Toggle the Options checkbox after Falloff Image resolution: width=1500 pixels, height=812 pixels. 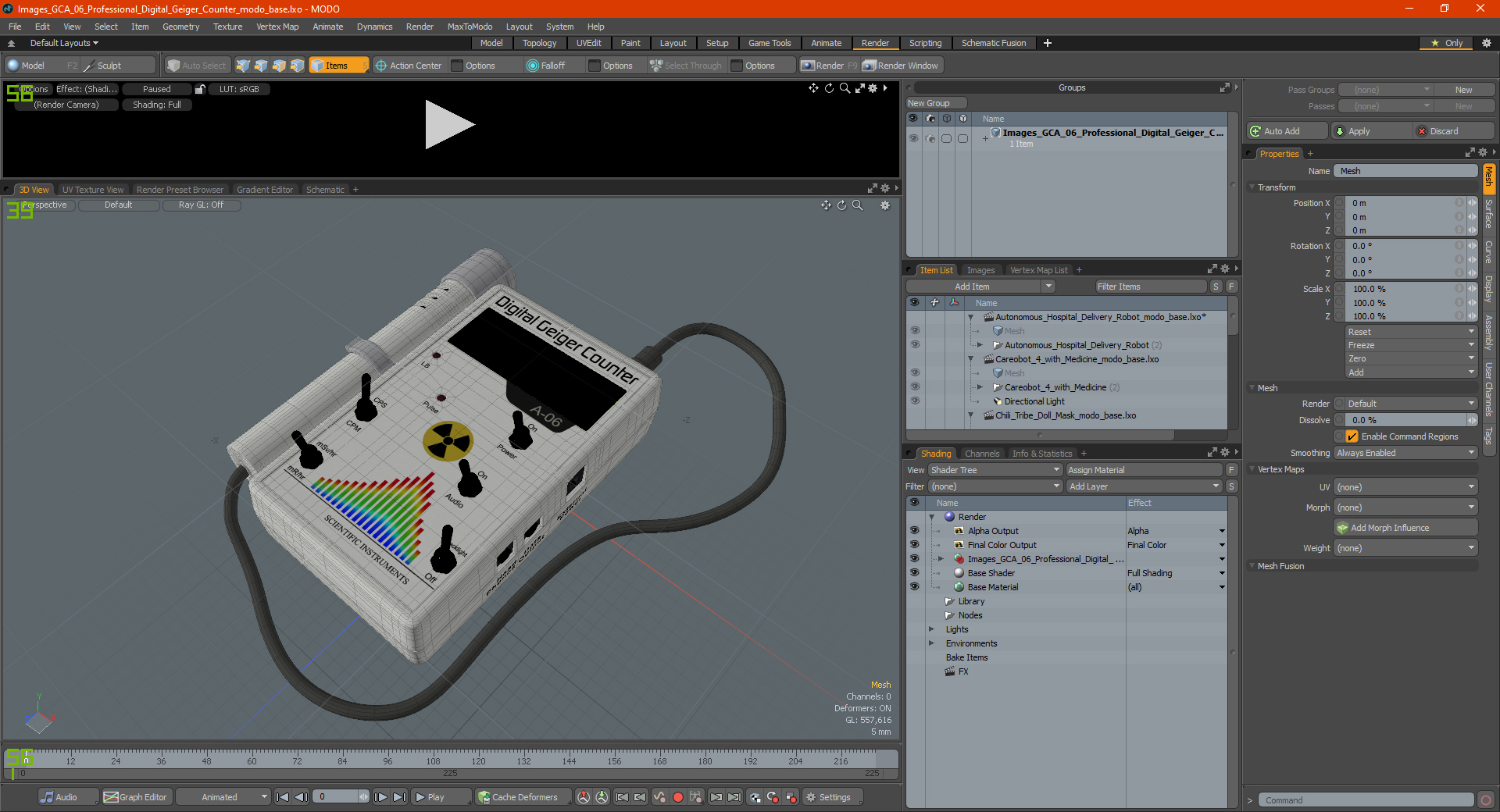pyautogui.click(x=595, y=66)
